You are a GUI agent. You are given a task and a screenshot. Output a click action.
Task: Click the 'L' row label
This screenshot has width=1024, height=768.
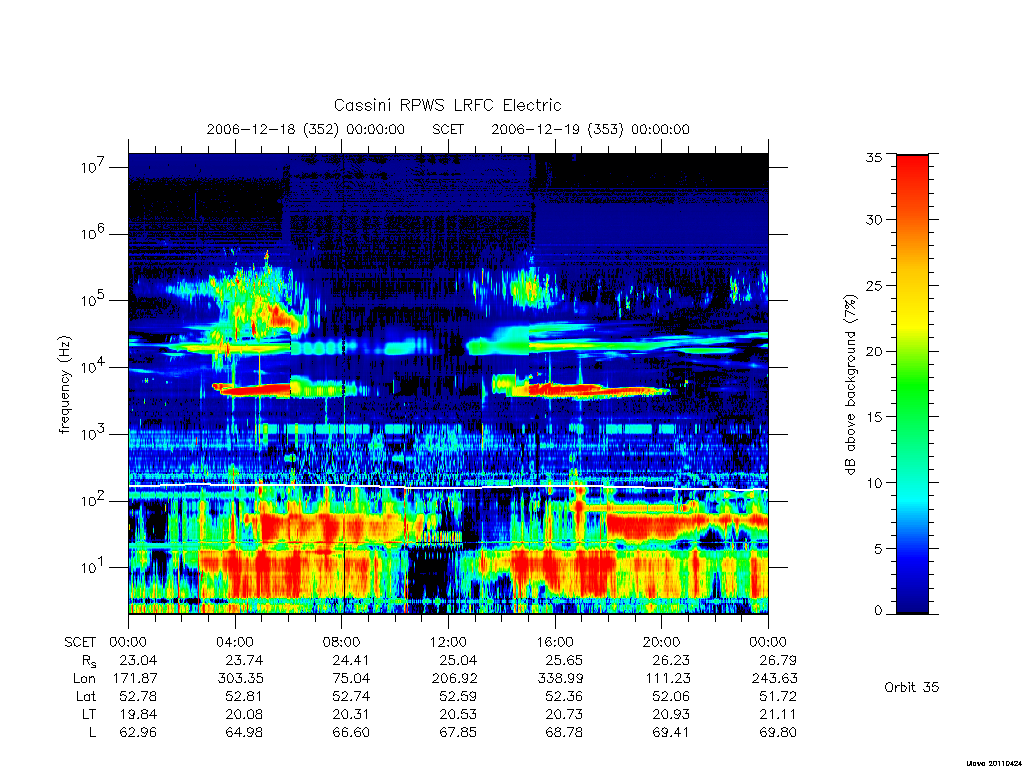(x=92, y=732)
